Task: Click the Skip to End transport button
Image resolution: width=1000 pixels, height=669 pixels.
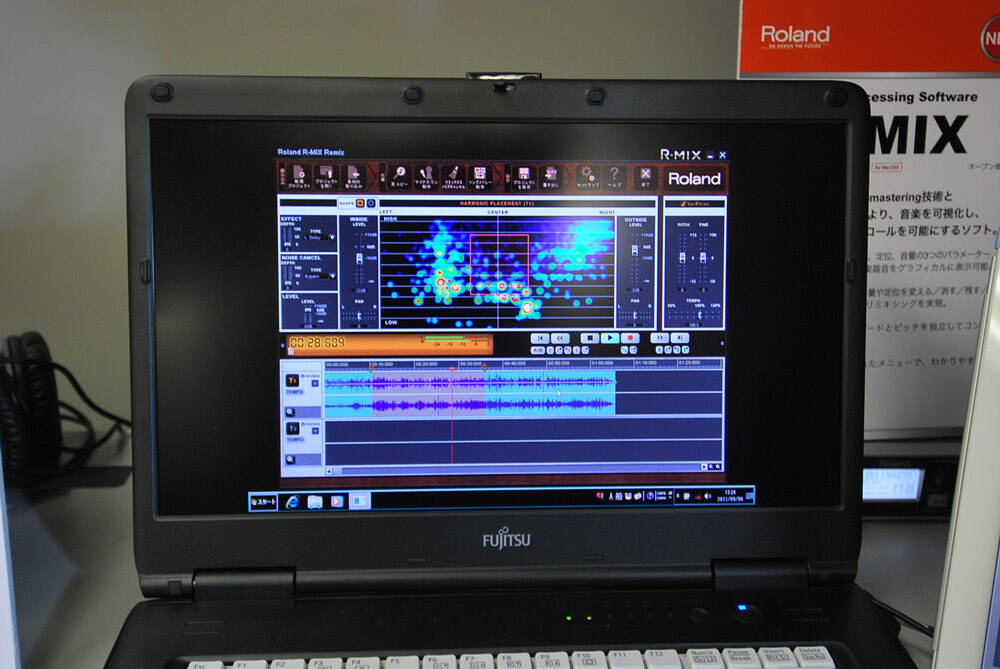Action: pyautogui.click(x=680, y=338)
